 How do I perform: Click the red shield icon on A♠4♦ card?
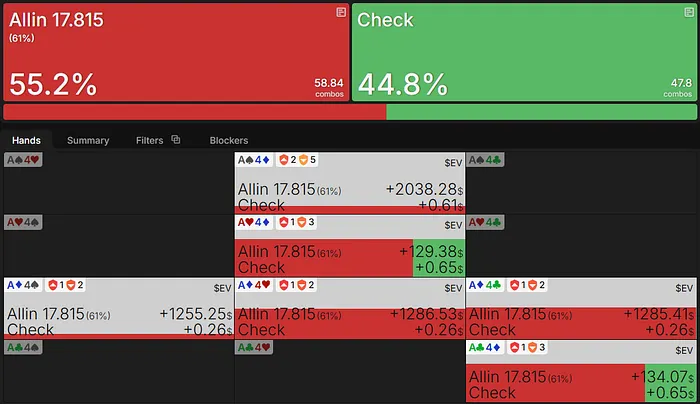pyautogui.click(x=283, y=160)
